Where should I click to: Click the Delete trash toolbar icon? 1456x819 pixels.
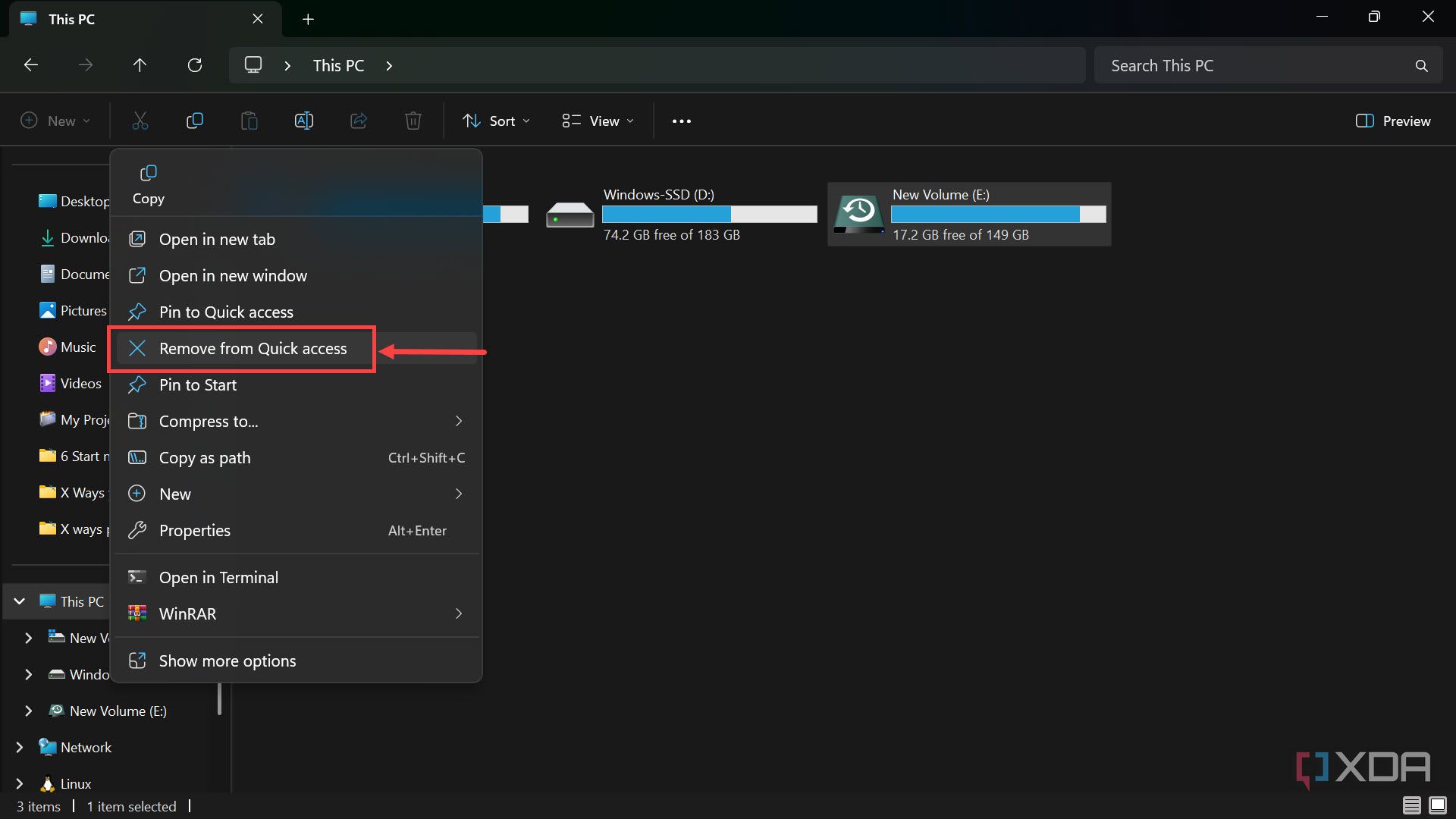[x=413, y=121]
